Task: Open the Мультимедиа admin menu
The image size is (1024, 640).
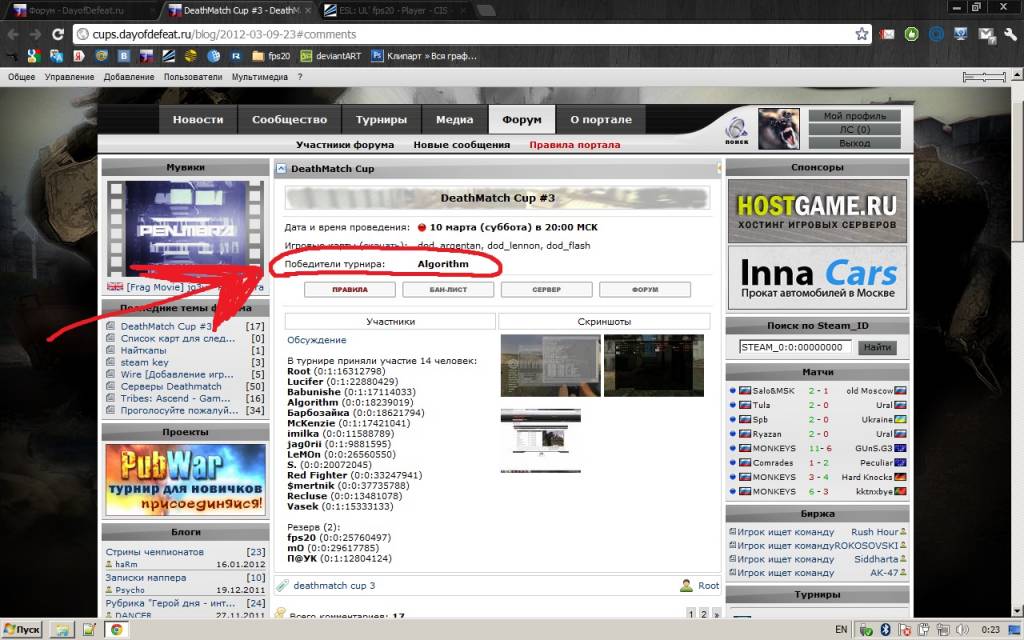Action: click(x=259, y=77)
